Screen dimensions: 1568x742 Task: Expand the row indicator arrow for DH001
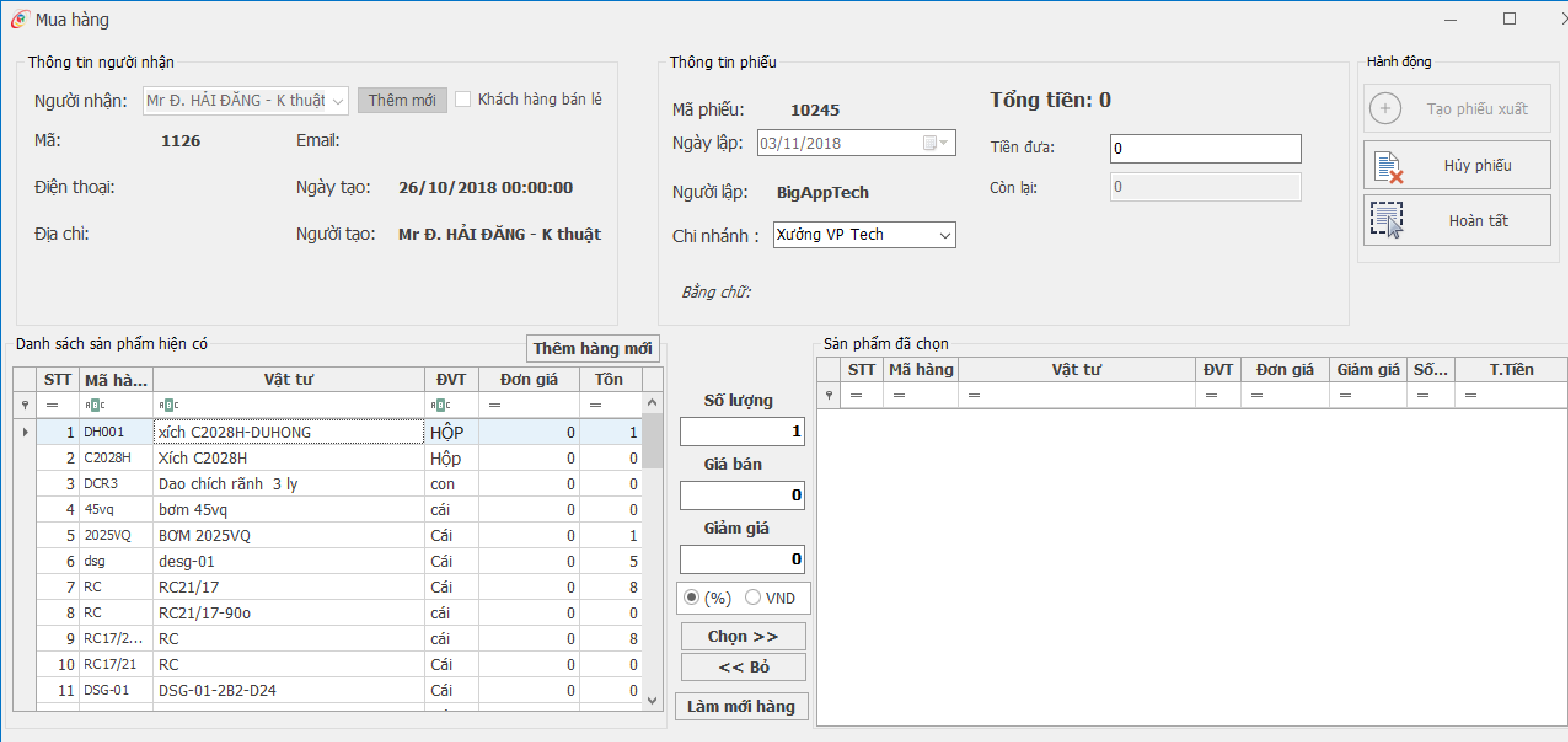25,432
